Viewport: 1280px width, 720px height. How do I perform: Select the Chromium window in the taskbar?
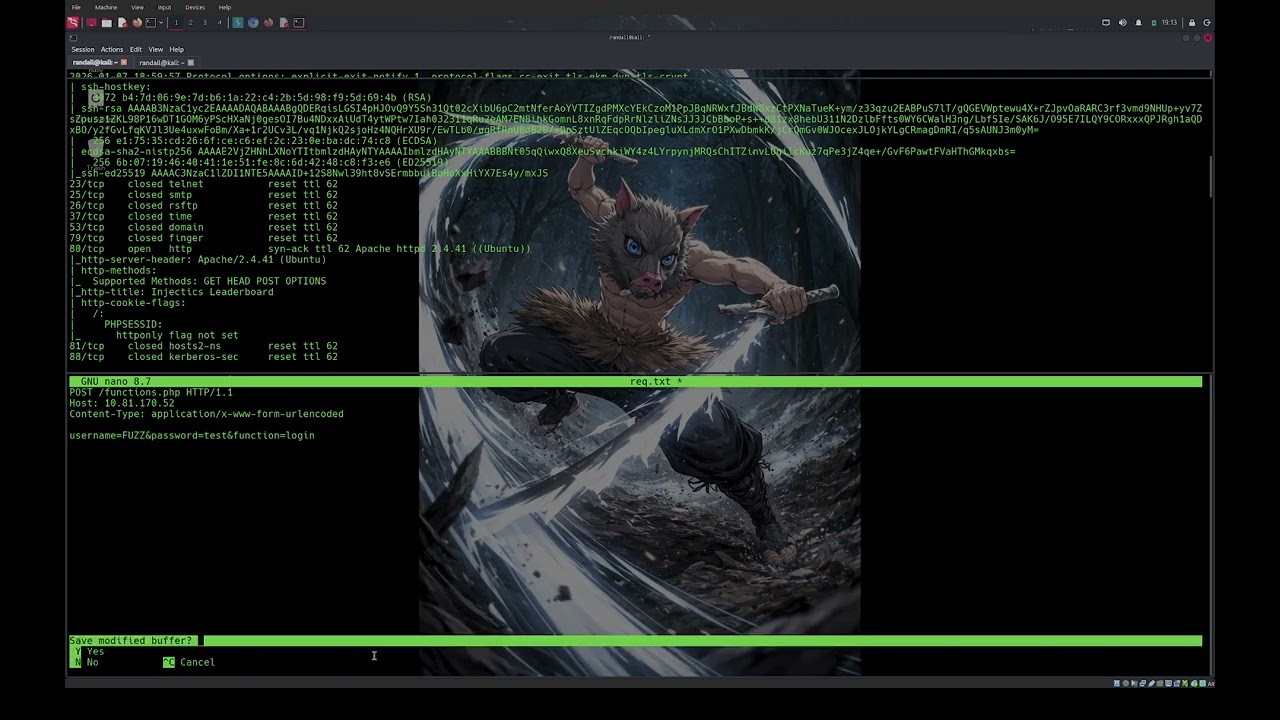click(253, 22)
